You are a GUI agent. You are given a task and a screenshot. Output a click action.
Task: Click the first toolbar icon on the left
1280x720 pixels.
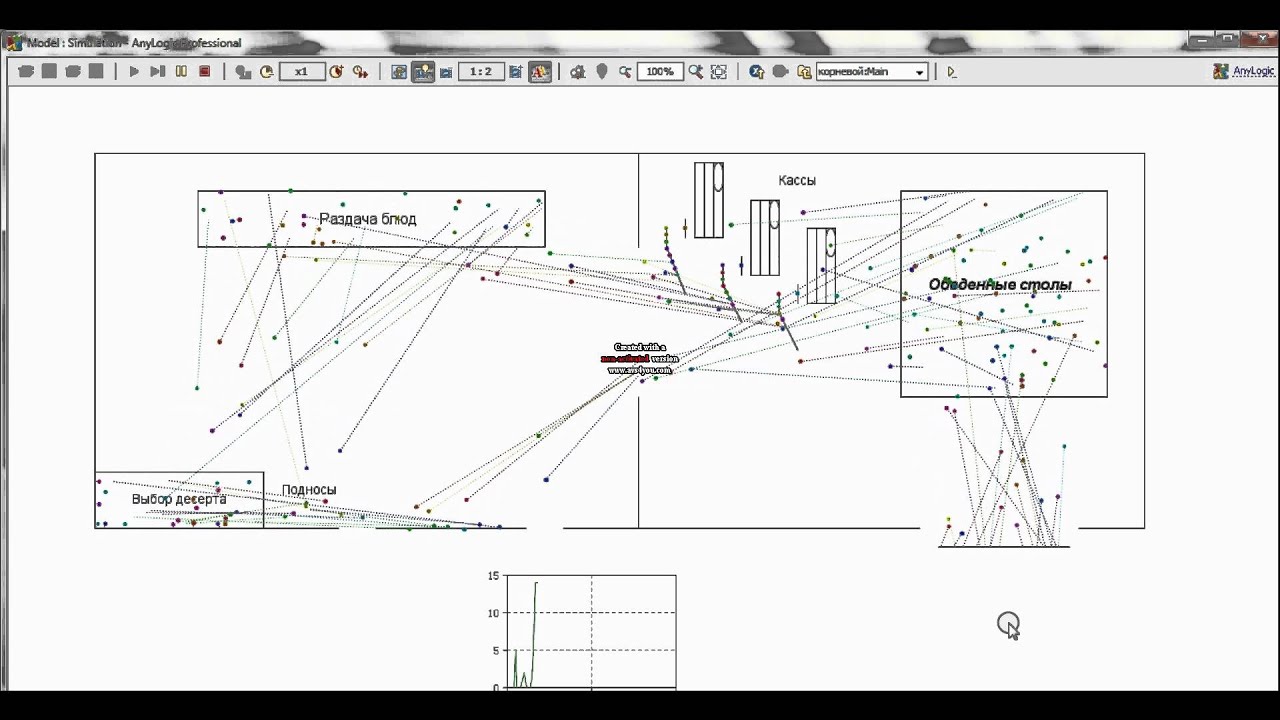coord(27,72)
